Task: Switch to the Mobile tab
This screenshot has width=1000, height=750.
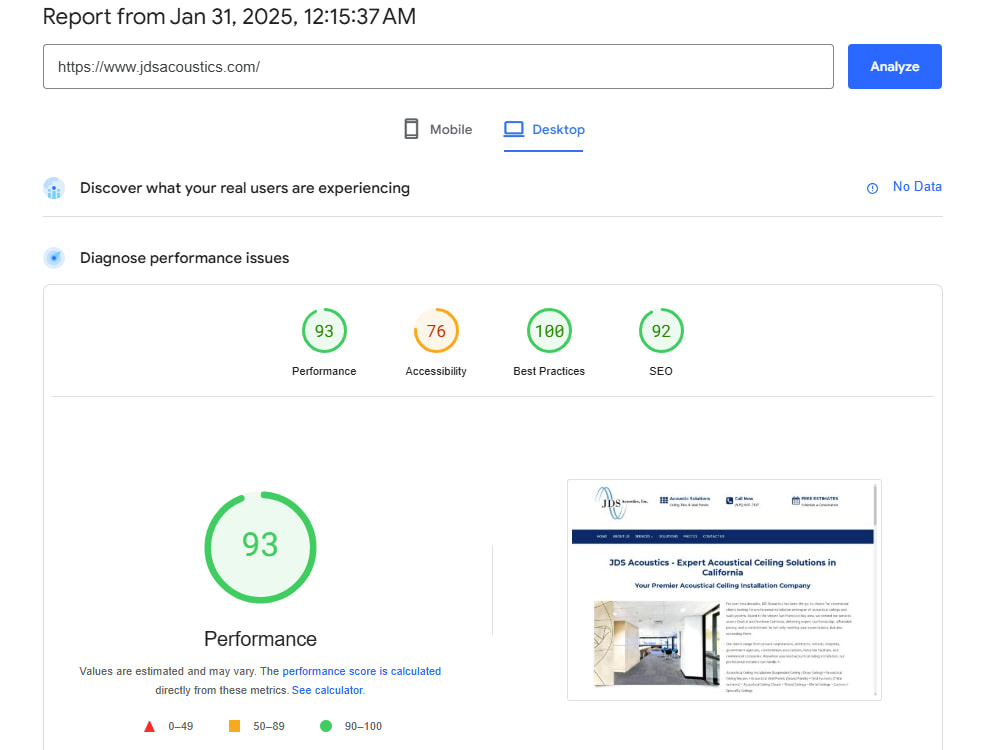Action: 438,129
